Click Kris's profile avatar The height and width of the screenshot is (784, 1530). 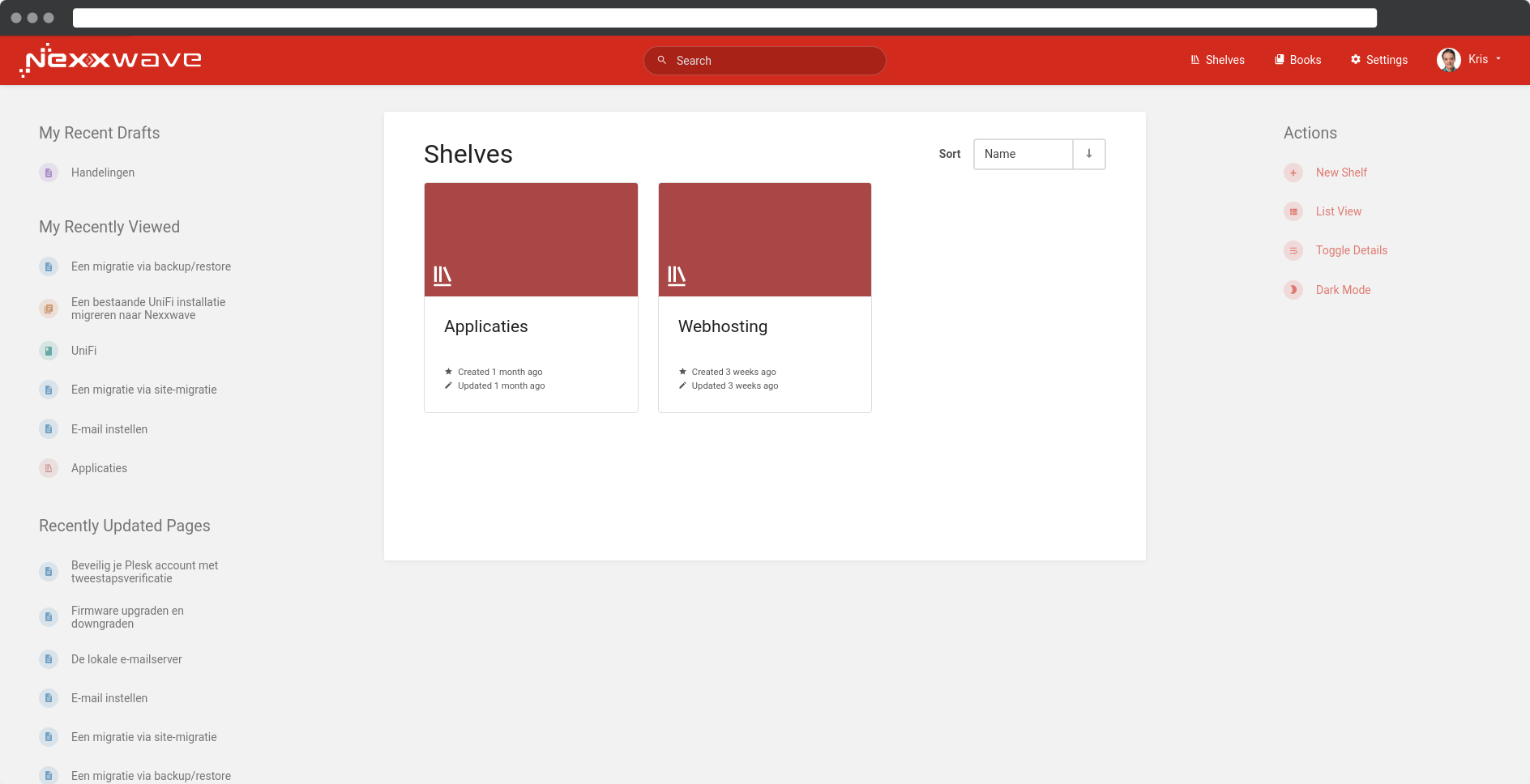tap(1448, 59)
